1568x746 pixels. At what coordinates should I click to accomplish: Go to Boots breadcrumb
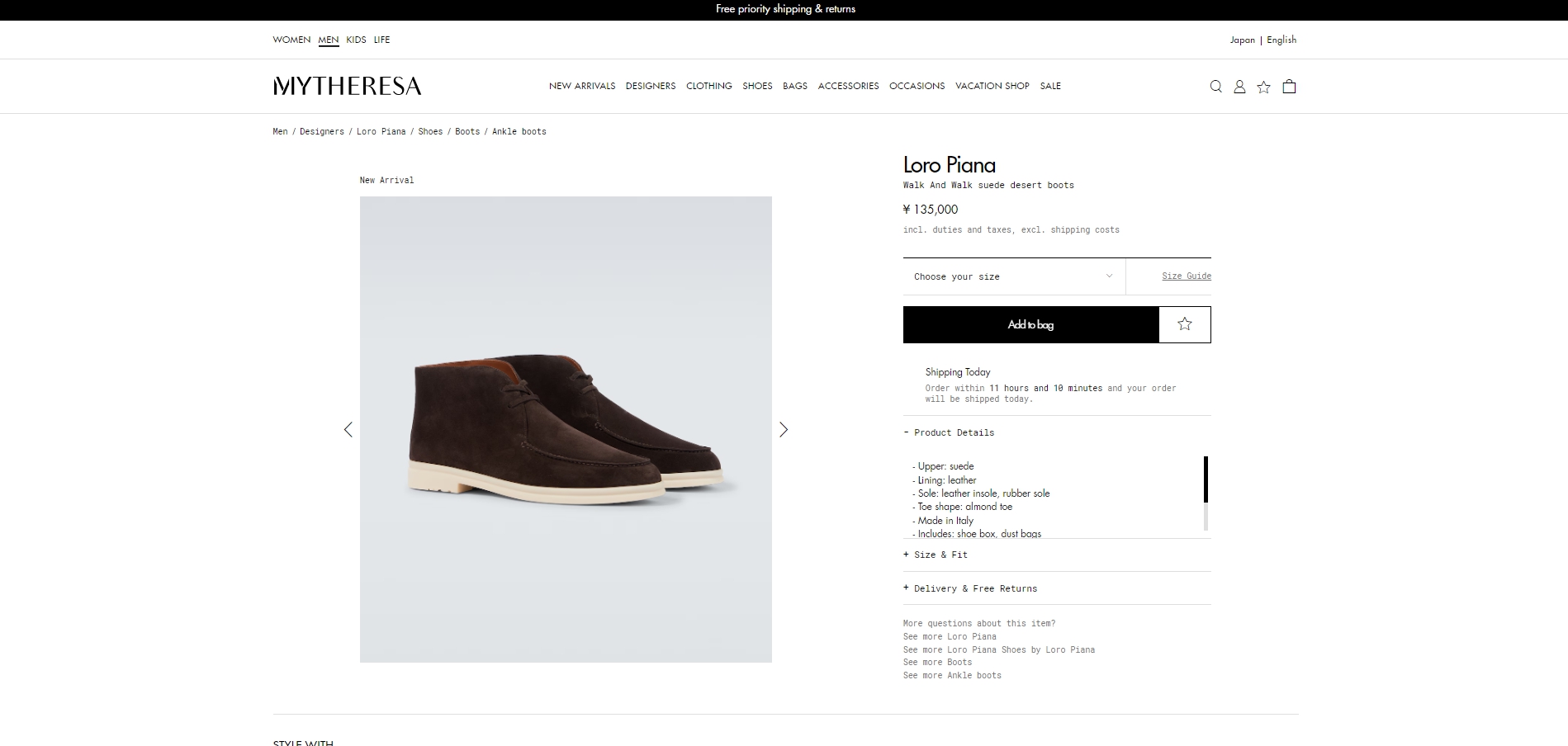click(x=467, y=131)
